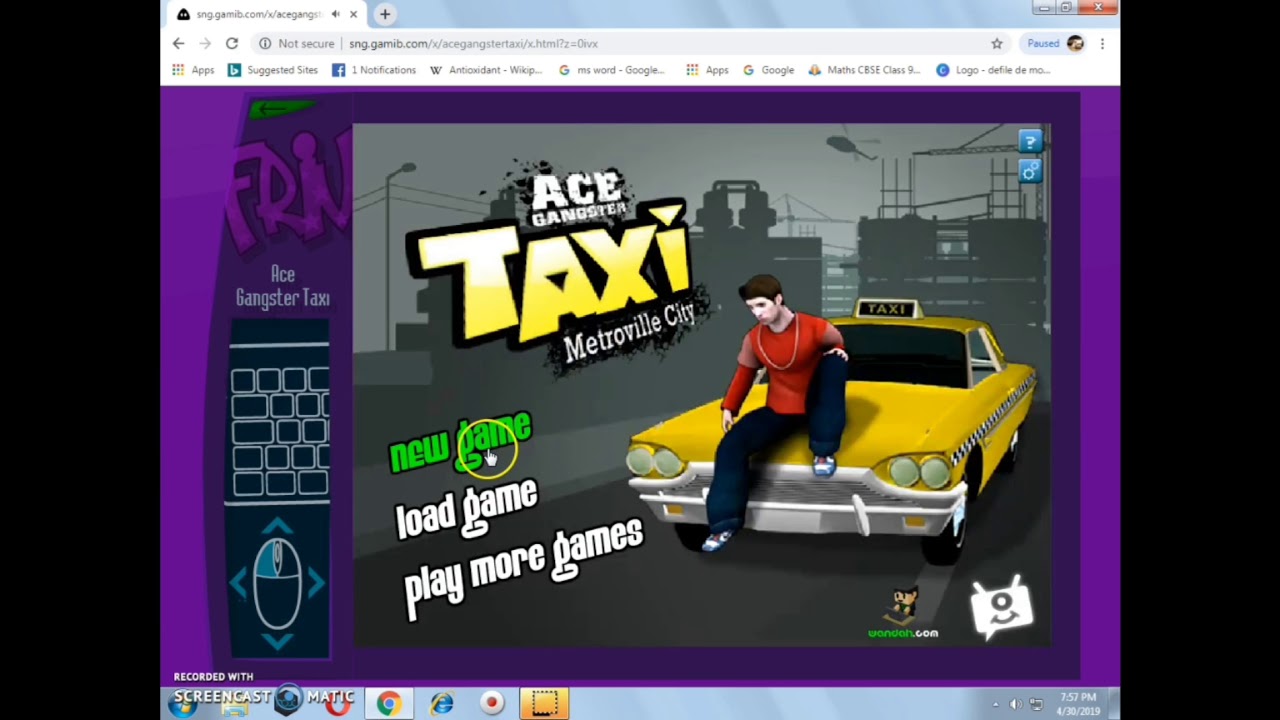Mute the tab via speaker icon
The height and width of the screenshot is (720, 1280).
coord(335,14)
